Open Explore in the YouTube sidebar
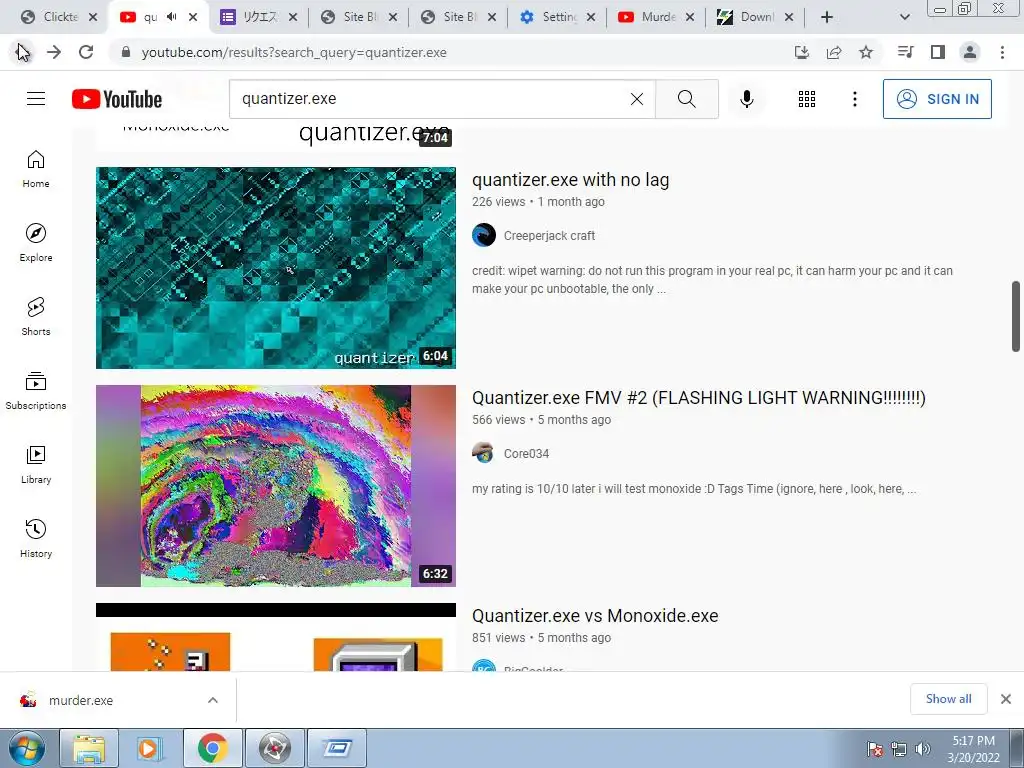Image resolution: width=1024 pixels, height=768 pixels. pyautogui.click(x=36, y=243)
